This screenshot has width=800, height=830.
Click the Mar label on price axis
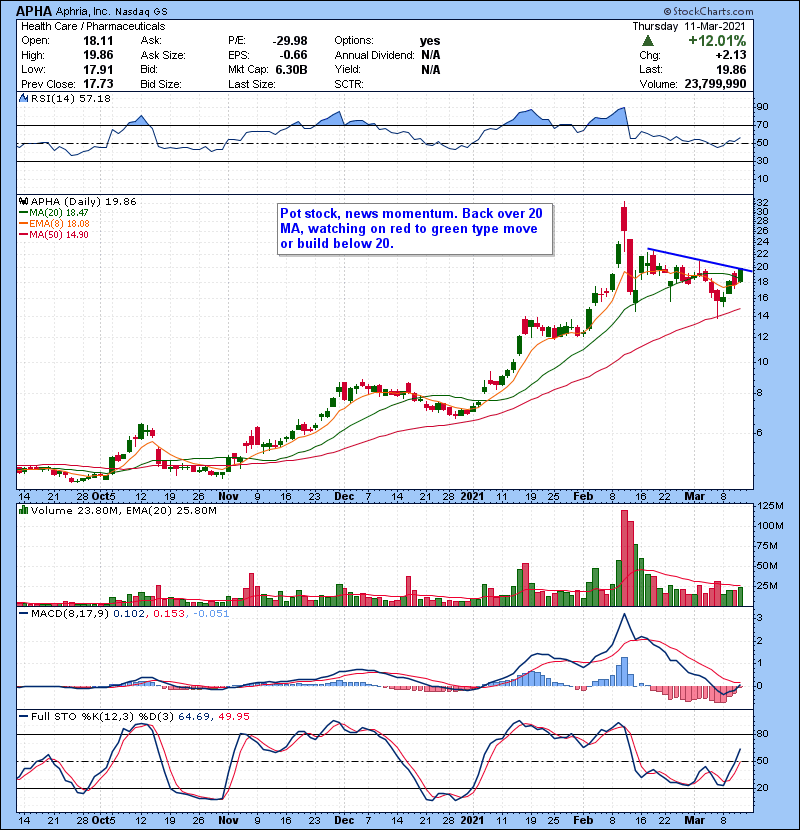(695, 496)
